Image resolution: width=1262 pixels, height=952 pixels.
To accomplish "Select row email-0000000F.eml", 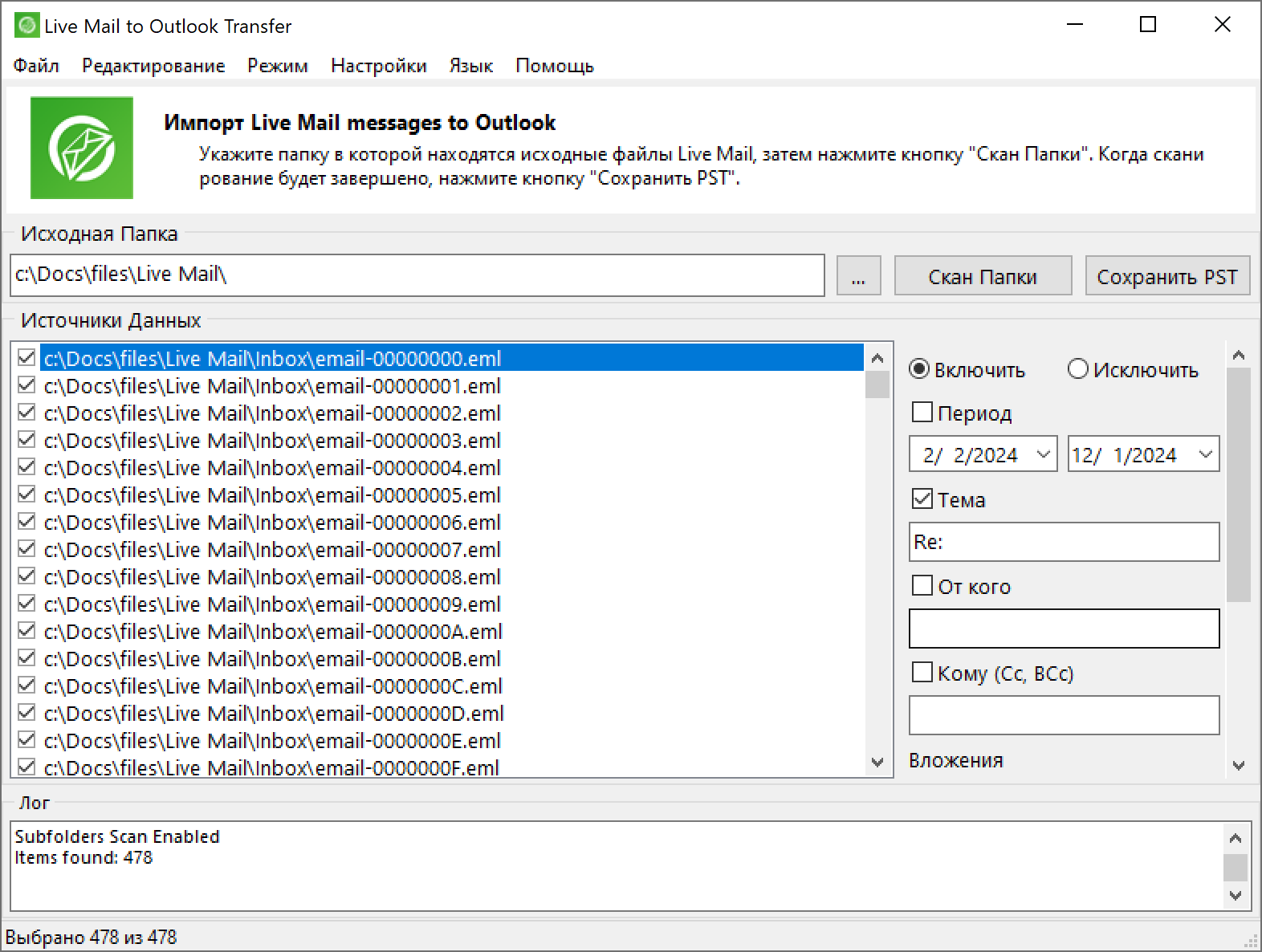I will tap(453, 767).
